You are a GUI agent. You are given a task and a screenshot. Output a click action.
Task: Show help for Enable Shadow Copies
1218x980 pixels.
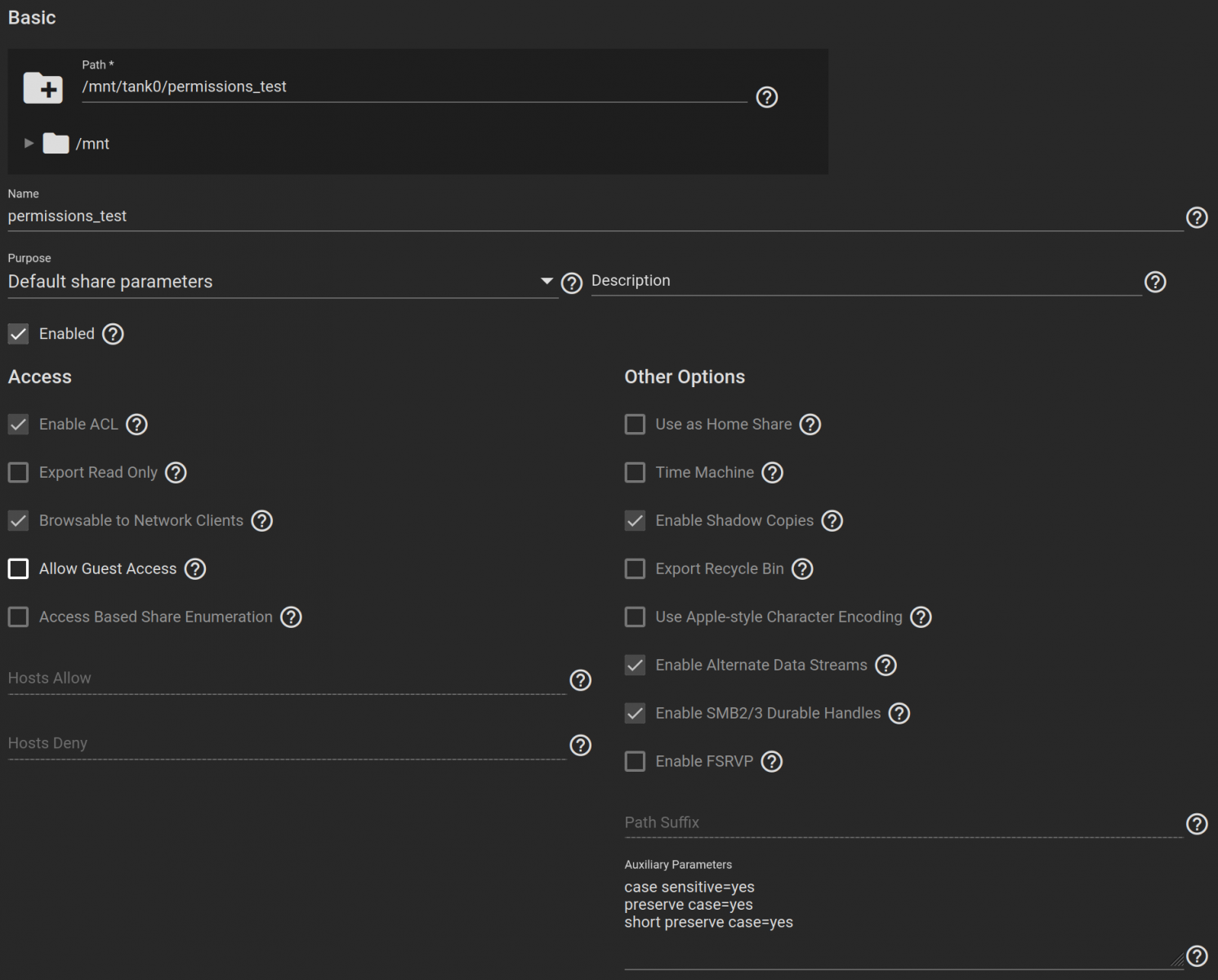point(832,521)
